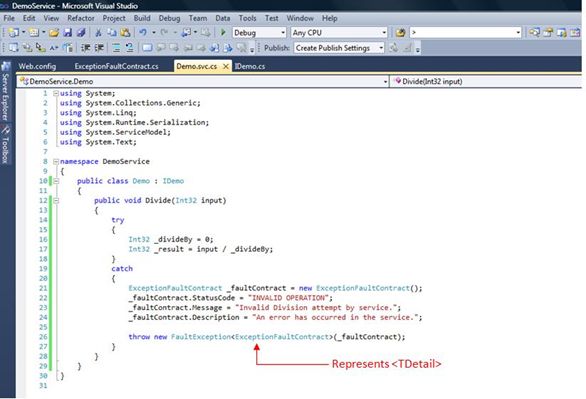Click the Redo arrow icon

pyautogui.click(x=164, y=33)
